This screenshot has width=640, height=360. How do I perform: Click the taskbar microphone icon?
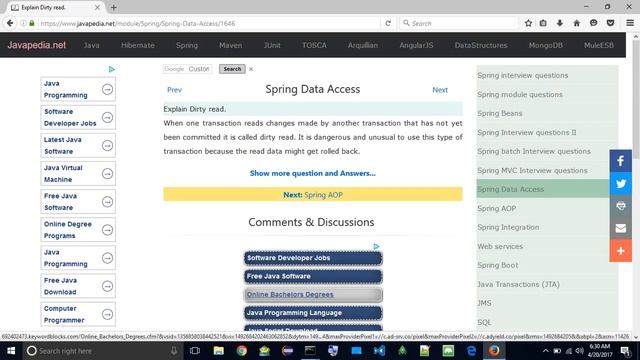tap(174, 351)
